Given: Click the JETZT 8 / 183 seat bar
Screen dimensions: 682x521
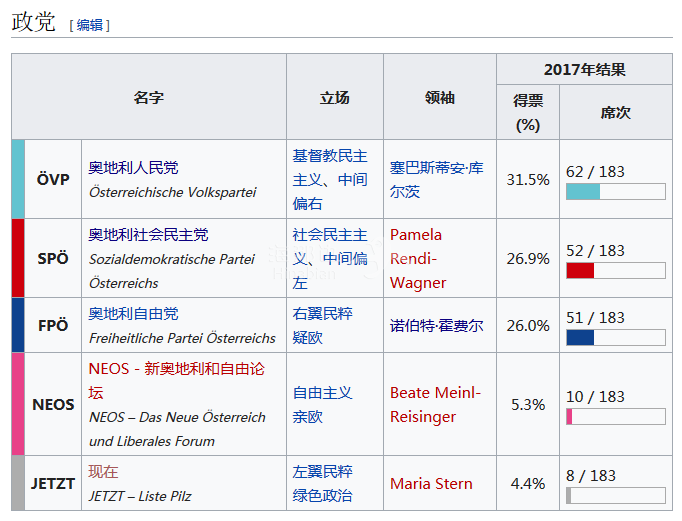Looking at the screenshot, I should [x=616, y=496].
